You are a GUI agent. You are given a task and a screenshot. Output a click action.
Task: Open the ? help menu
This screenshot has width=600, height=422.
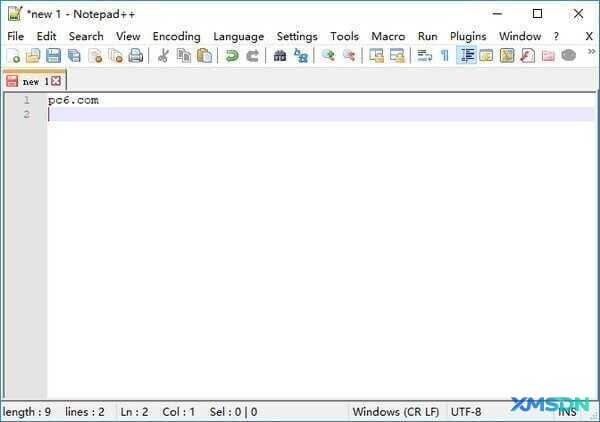pyautogui.click(x=556, y=36)
